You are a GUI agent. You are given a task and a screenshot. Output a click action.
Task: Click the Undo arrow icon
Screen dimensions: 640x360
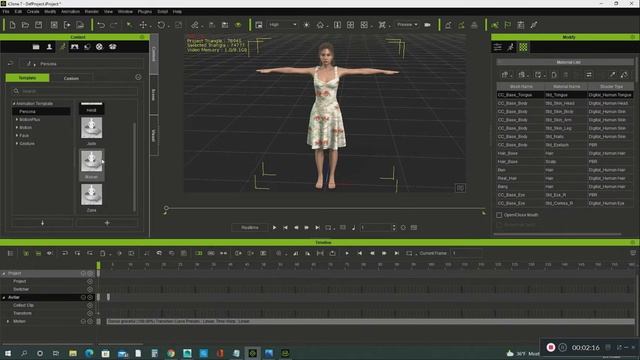pyautogui.click(x=101, y=25)
